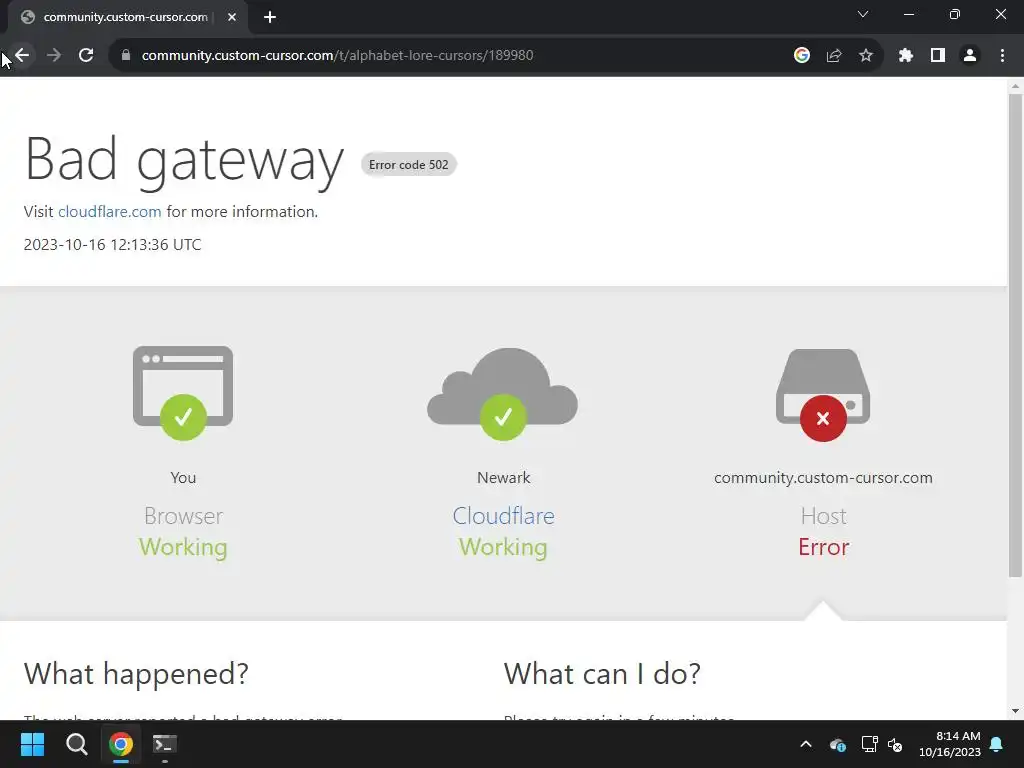The height and width of the screenshot is (768, 1024).
Task: Click the Chrome taskbar icon
Action: point(121,744)
